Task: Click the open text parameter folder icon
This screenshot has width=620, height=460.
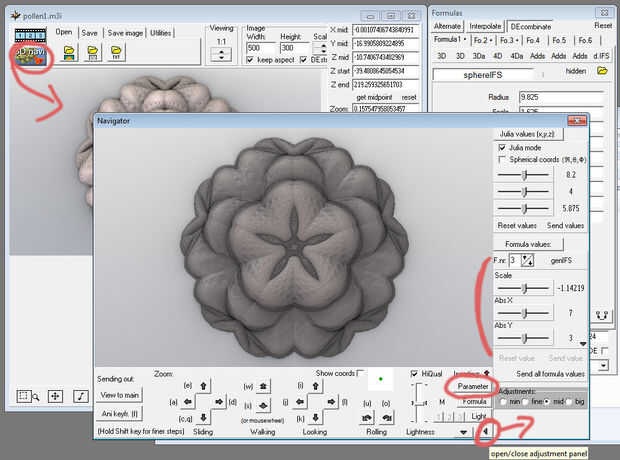Action: point(116,53)
